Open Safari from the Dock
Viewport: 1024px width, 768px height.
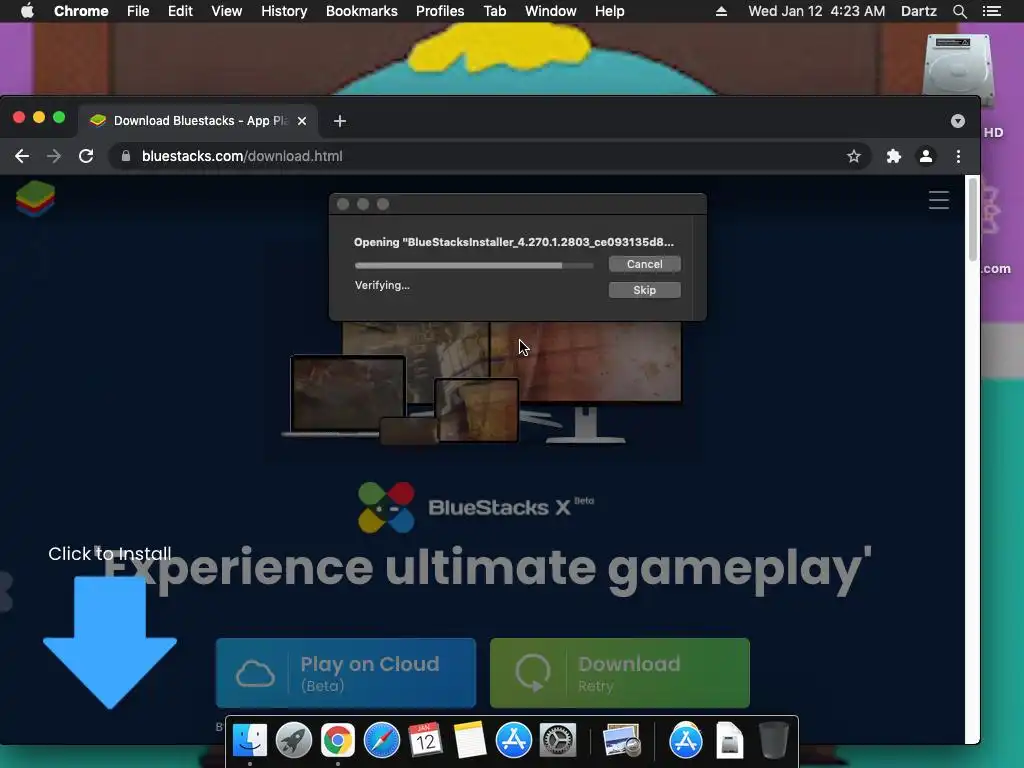(x=382, y=741)
